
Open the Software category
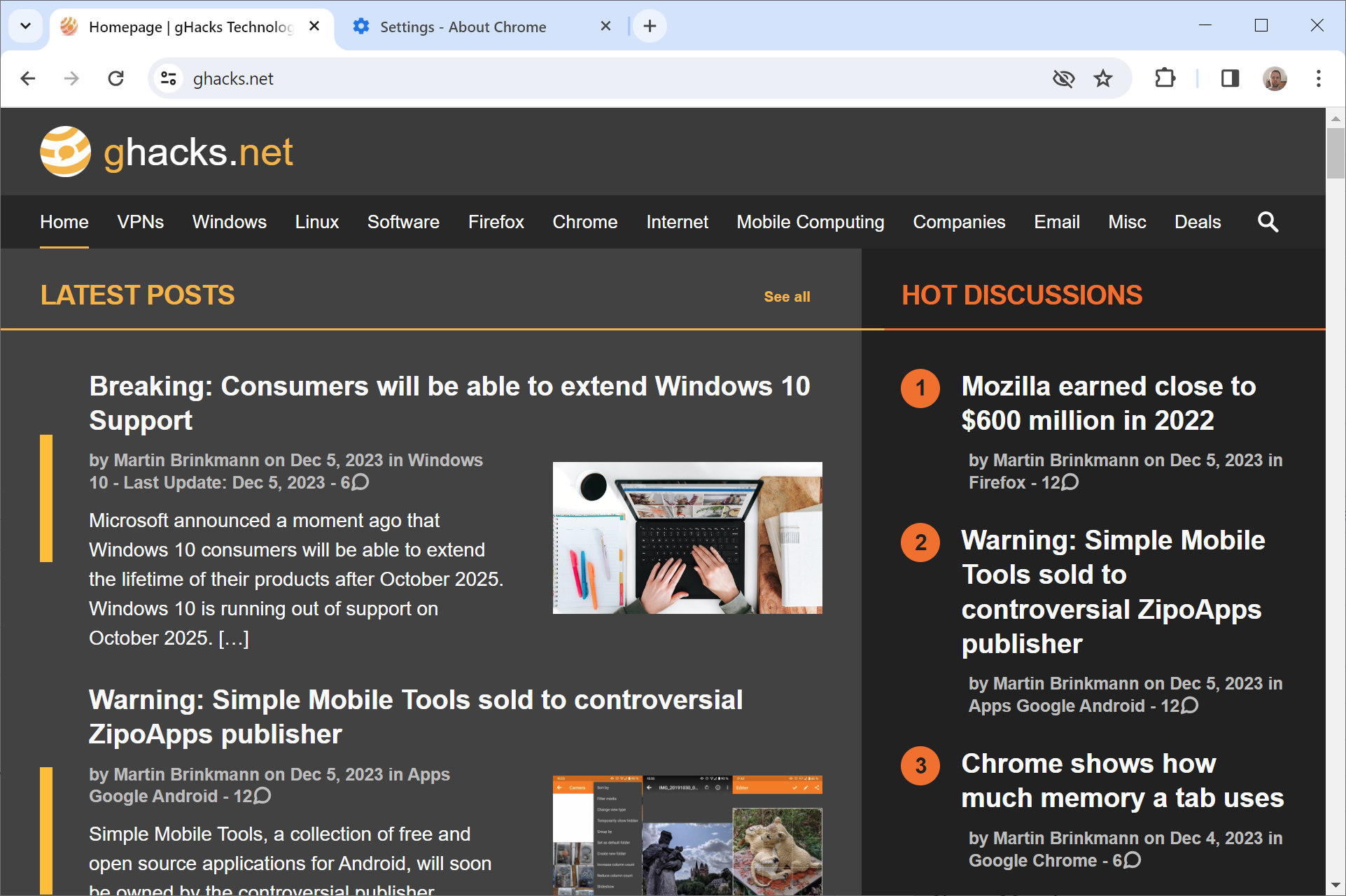(x=404, y=223)
